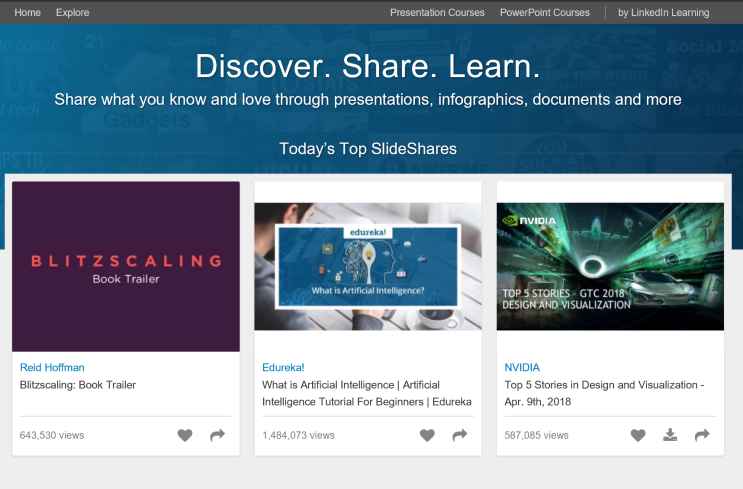This screenshot has height=489, width=743.
Task: Share the Blitzscaling: Book Trailer slideshare
Action: (217, 435)
